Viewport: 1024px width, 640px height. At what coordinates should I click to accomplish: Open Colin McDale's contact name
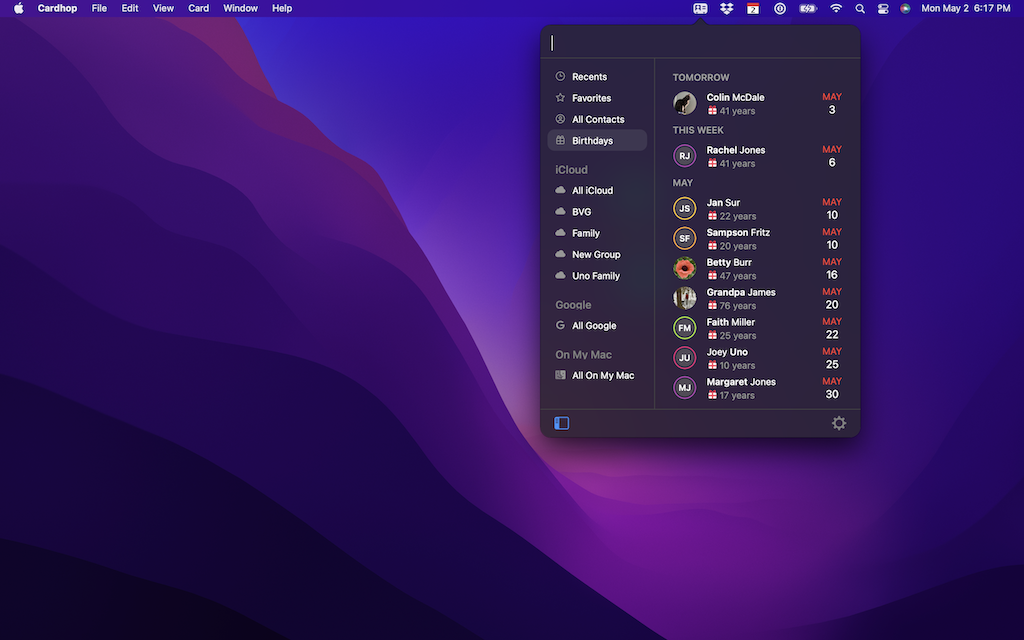735,97
